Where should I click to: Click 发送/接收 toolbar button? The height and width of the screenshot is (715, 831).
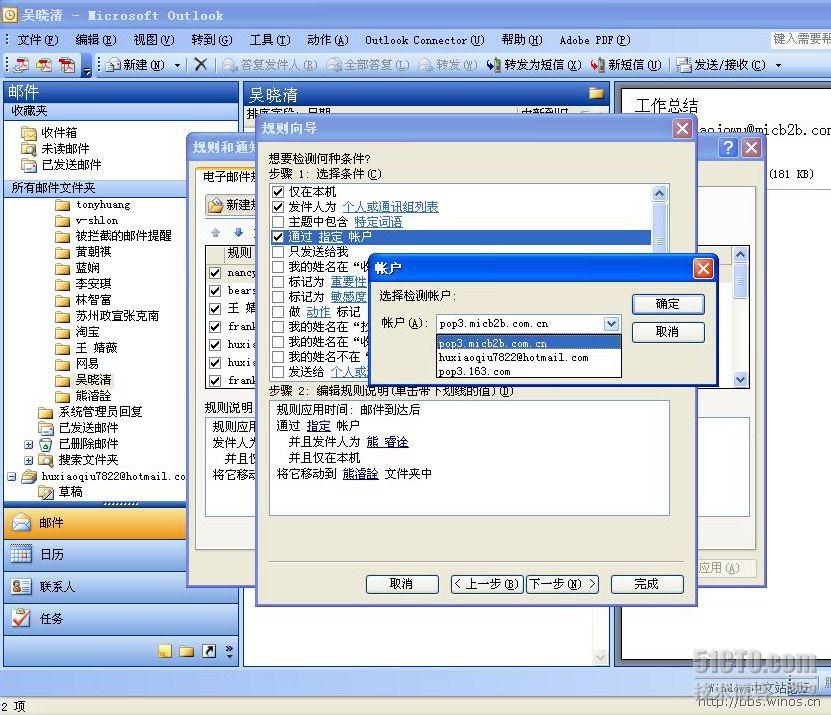tap(722, 65)
